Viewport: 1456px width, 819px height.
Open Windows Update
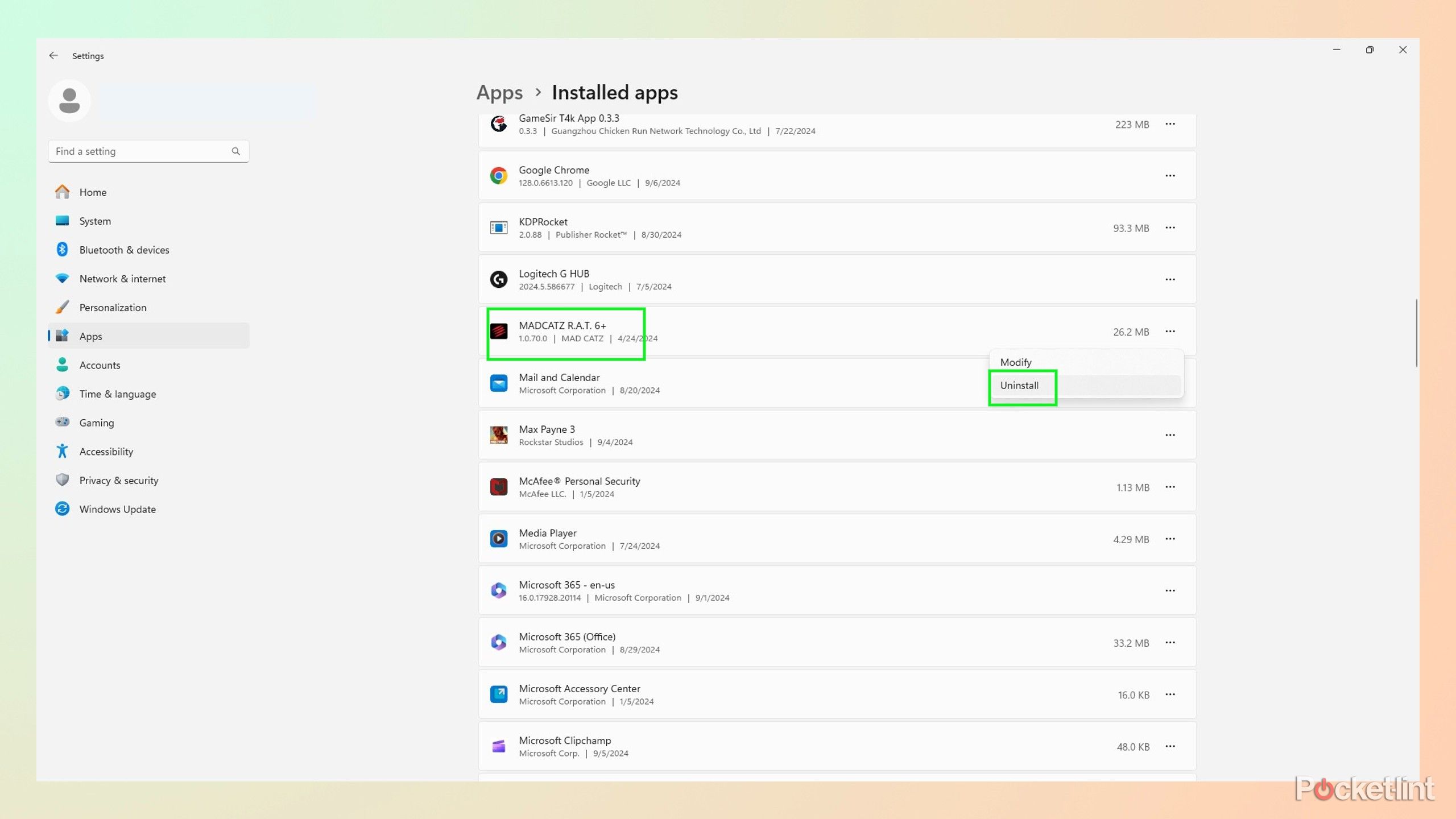(x=149, y=509)
